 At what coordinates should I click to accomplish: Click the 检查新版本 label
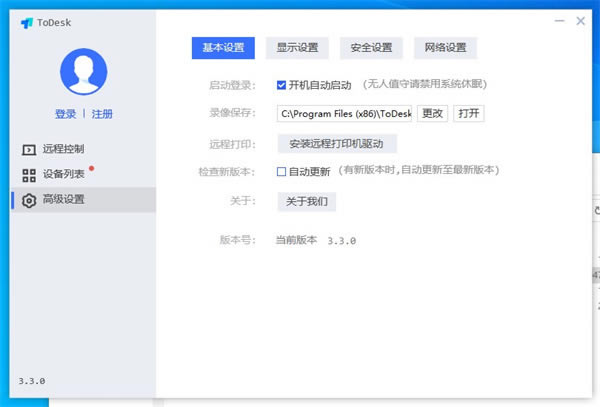click(x=227, y=172)
